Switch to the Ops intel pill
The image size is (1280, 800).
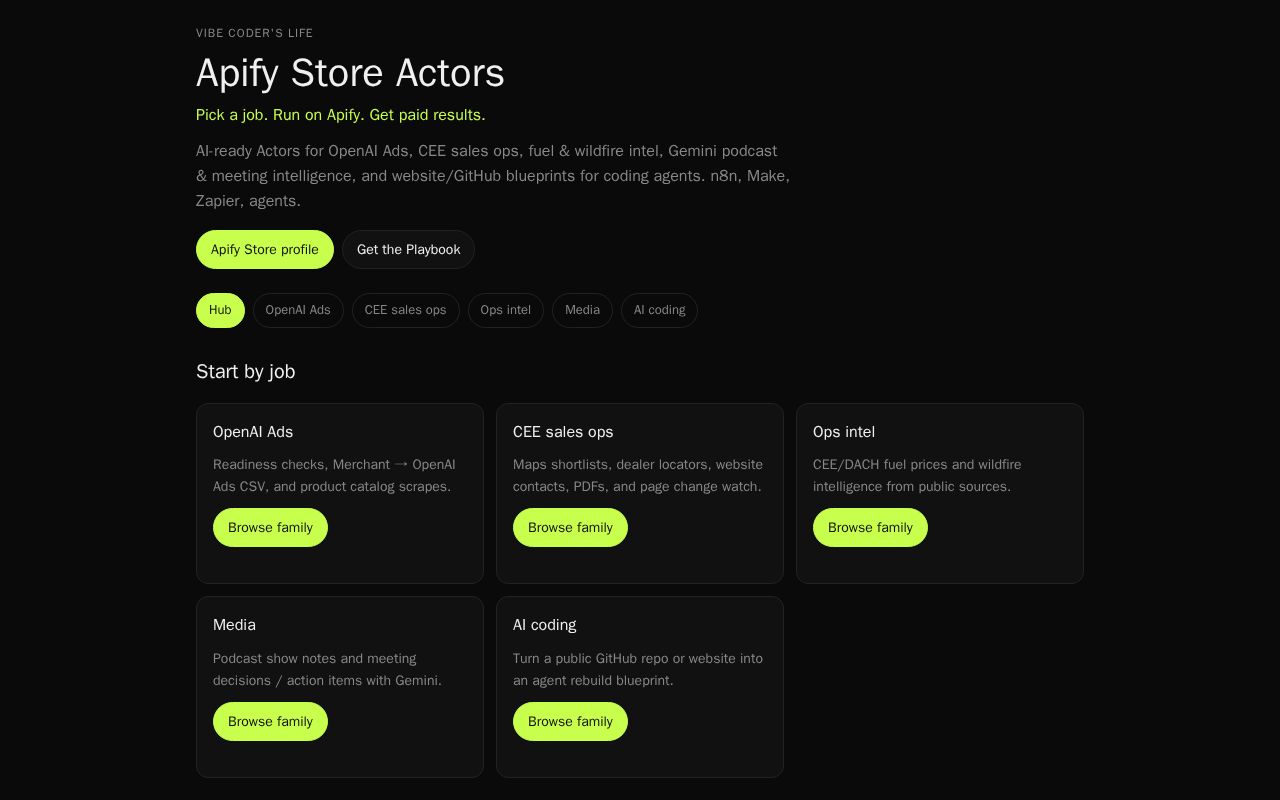coord(506,310)
